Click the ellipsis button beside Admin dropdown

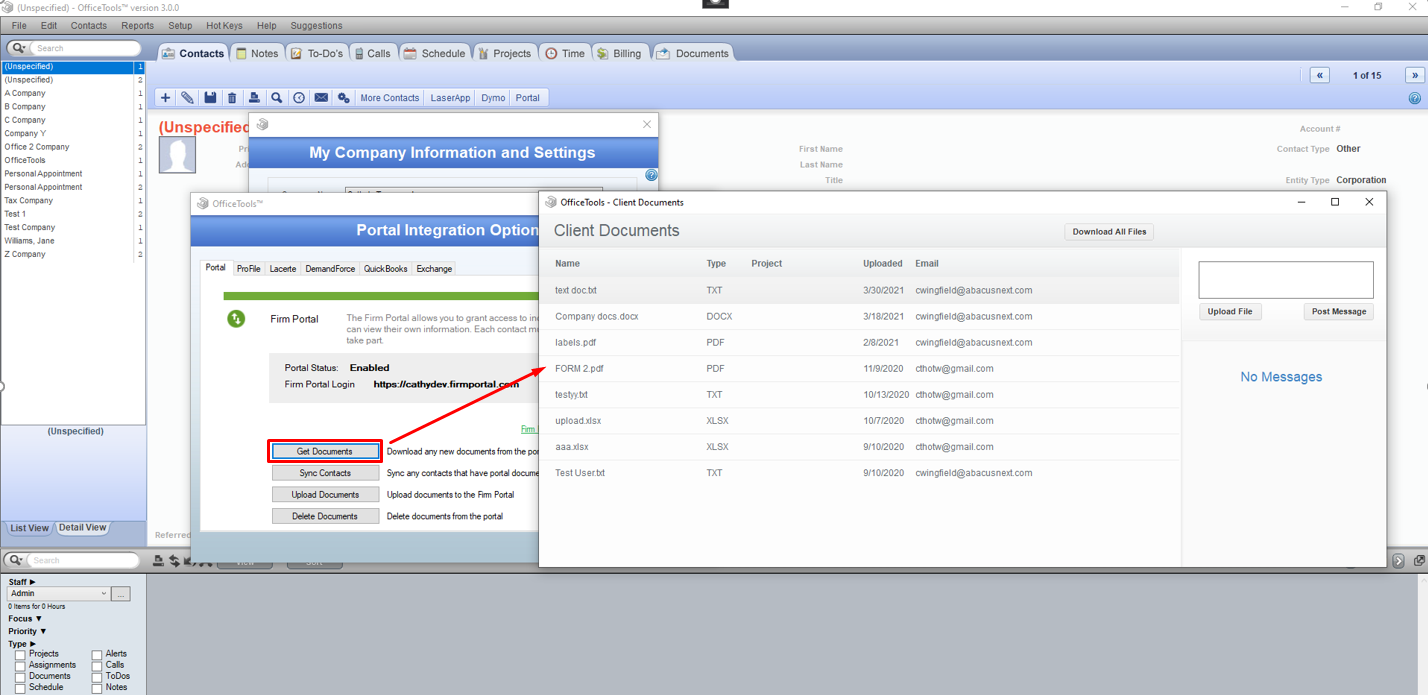121,594
